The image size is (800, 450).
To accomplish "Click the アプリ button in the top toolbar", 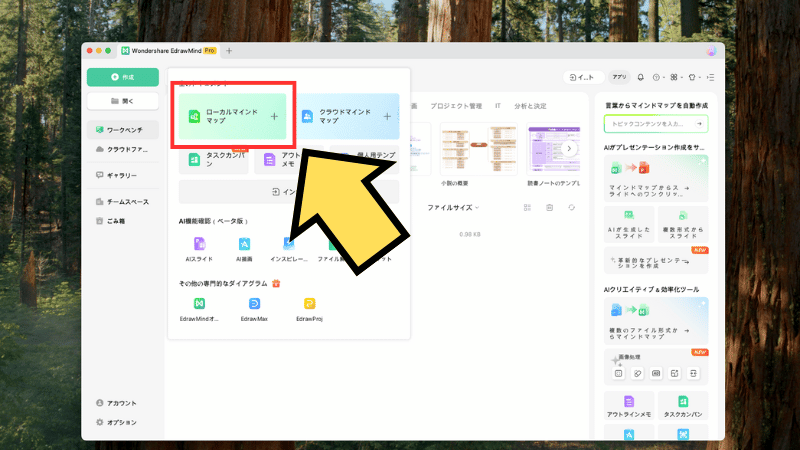I will (619, 77).
